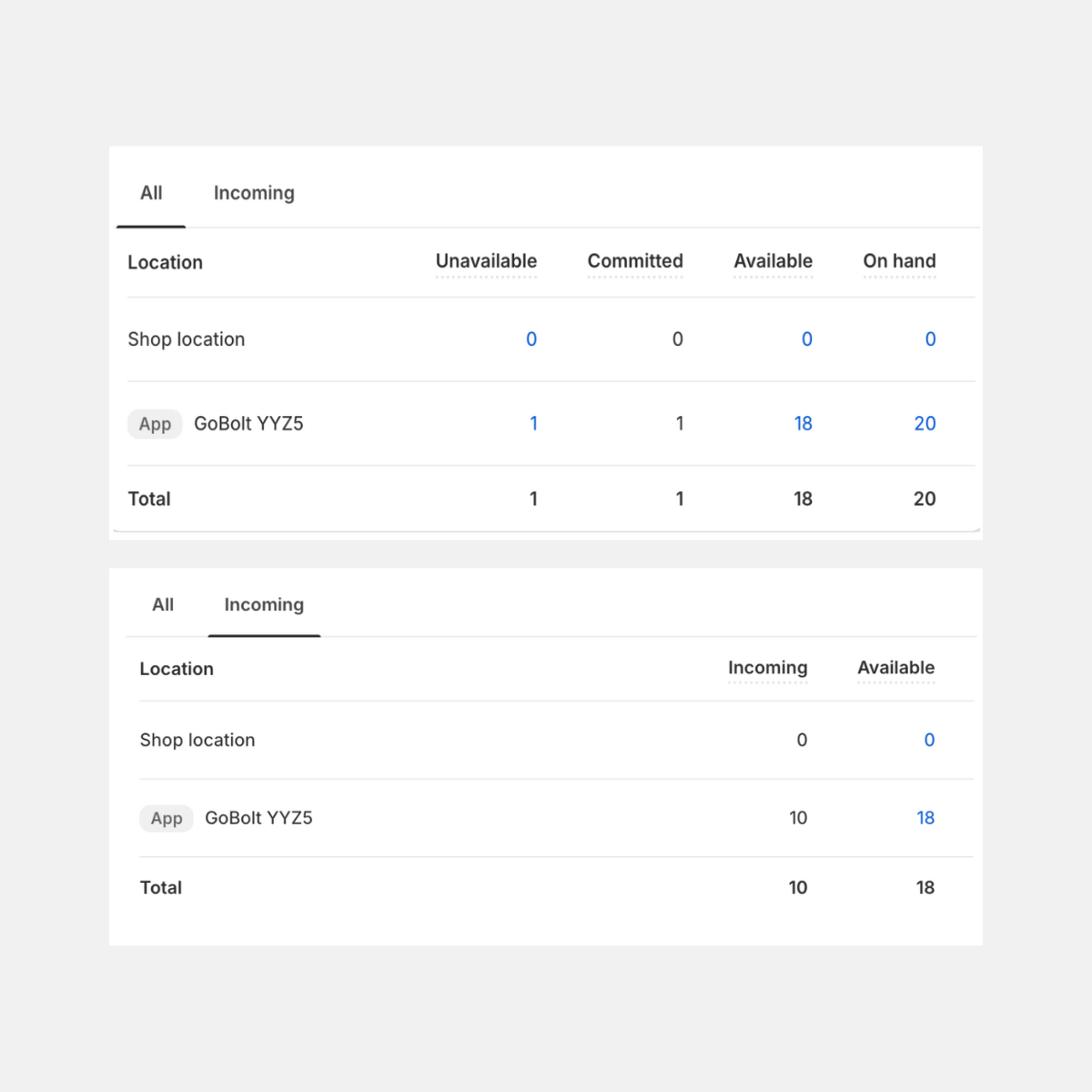Open GoBolt YYZ5 Unavailable quantity 1
The image size is (1092, 1092).
click(533, 424)
